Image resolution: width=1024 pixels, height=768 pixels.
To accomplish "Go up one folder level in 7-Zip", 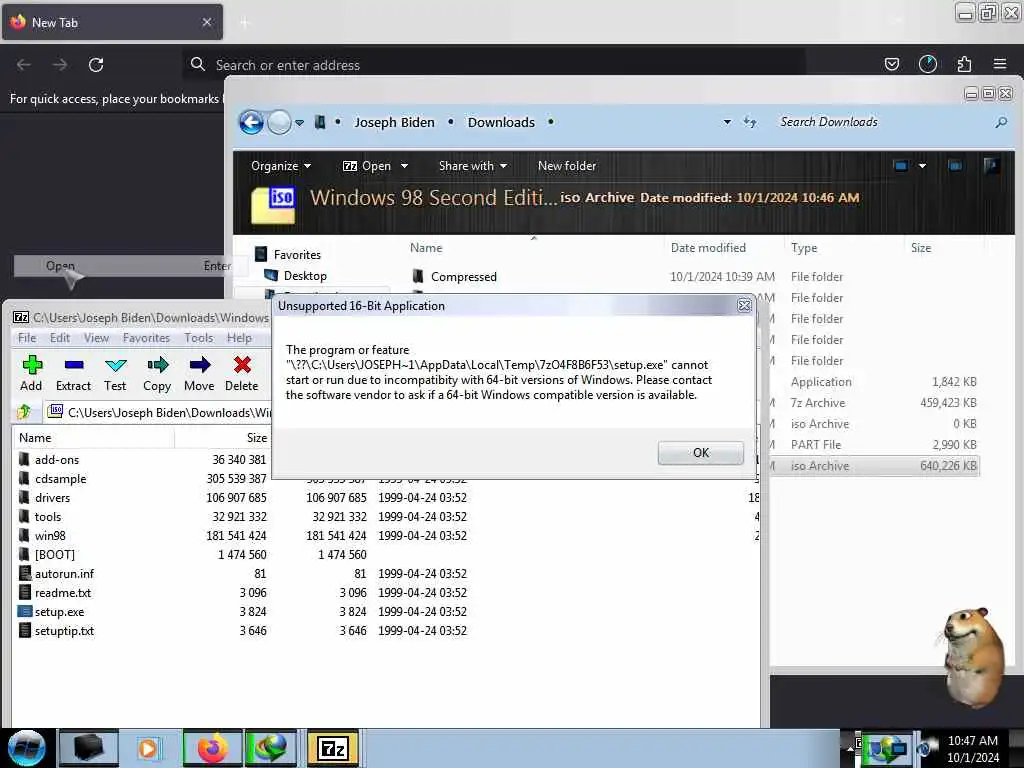I will [x=24, y=411].
